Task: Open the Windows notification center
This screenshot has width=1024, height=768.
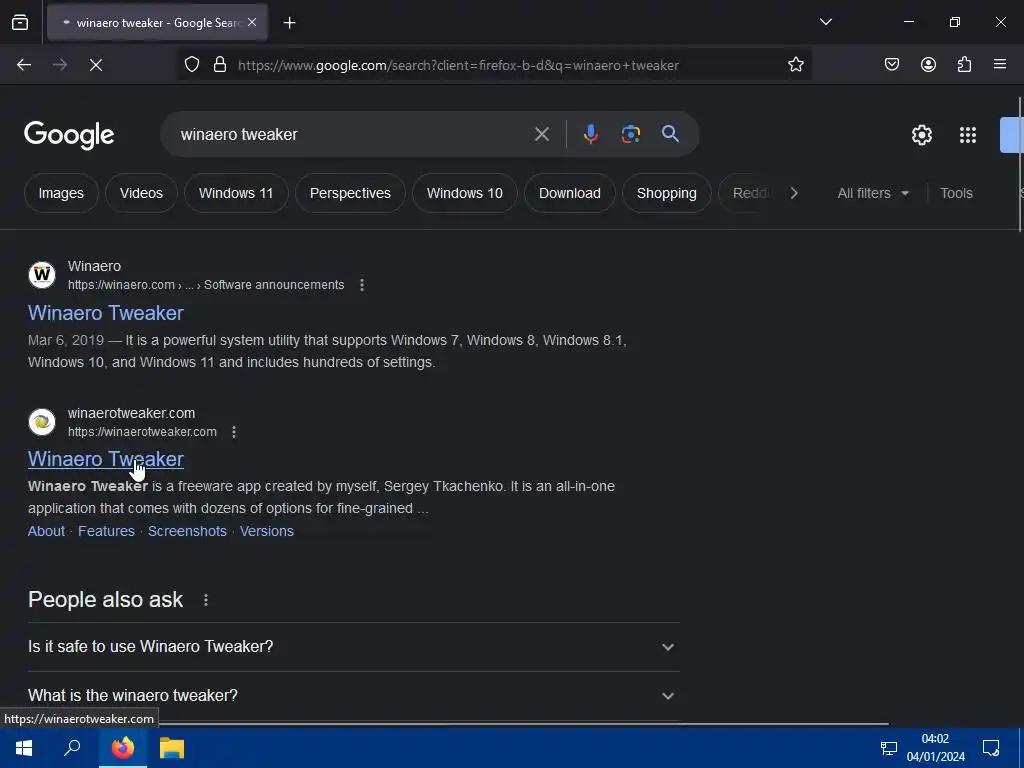Action: tap(991, 748)
